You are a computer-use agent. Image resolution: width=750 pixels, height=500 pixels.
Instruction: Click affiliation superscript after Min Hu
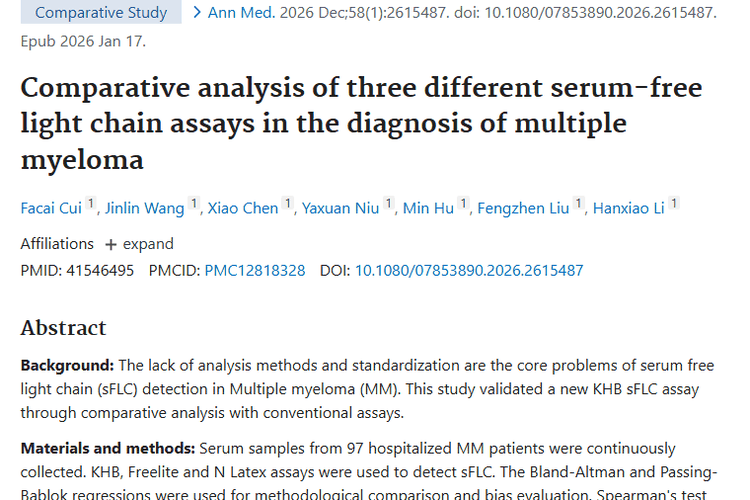464,204
